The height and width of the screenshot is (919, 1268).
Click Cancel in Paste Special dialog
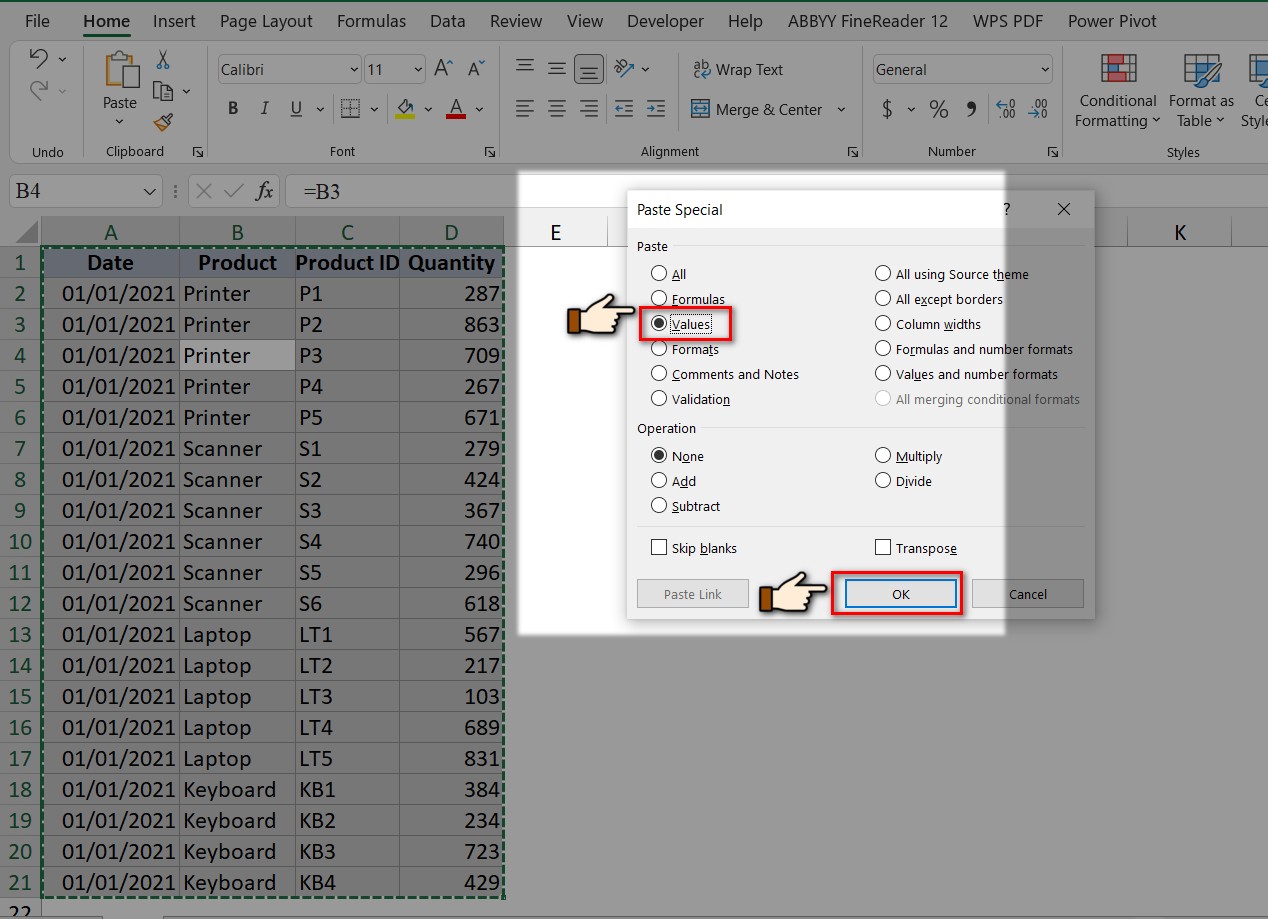click(1027, 594)
